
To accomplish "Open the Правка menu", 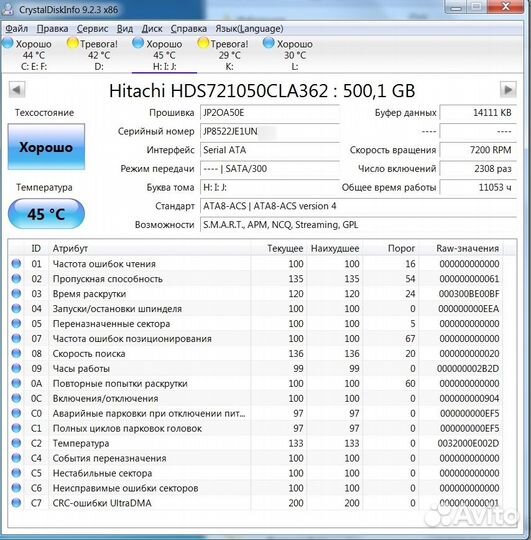I will pos(52,29).
